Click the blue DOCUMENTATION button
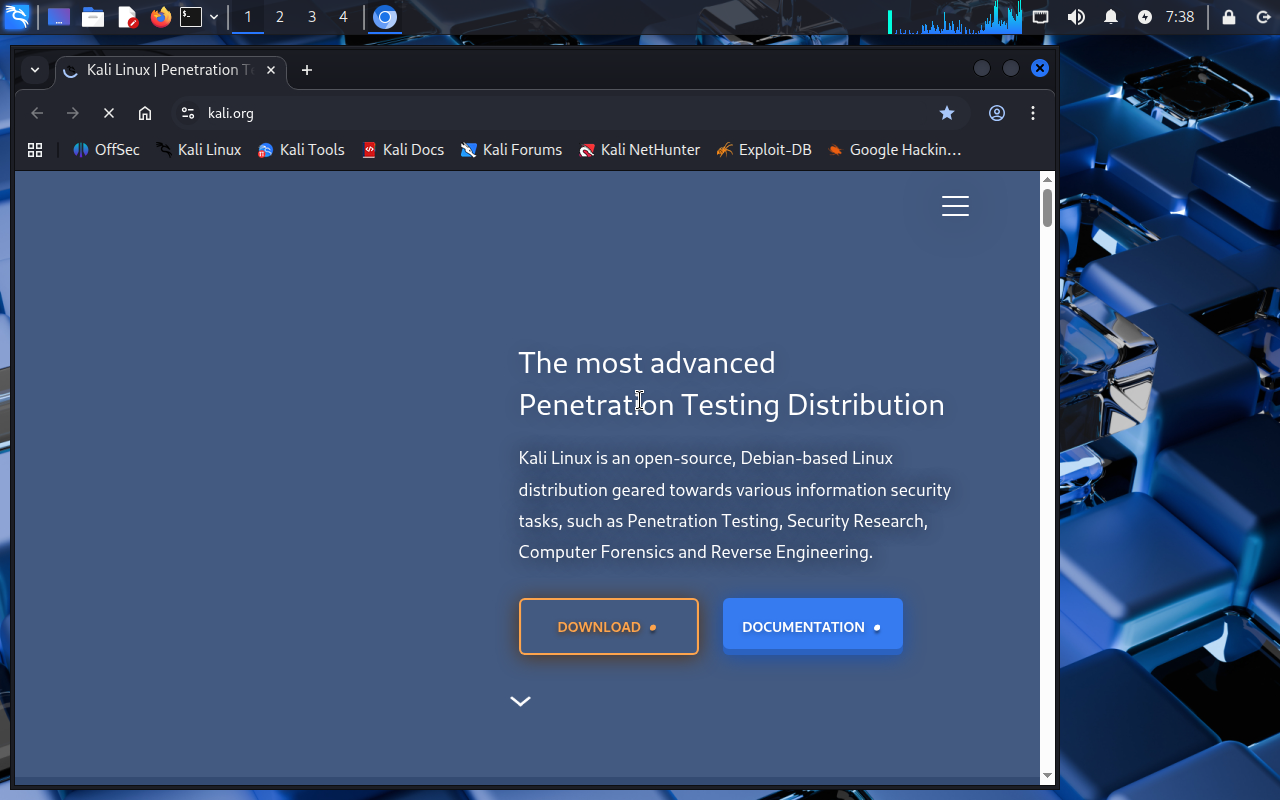Screen dimensions: 1280x800 [812, 627]
